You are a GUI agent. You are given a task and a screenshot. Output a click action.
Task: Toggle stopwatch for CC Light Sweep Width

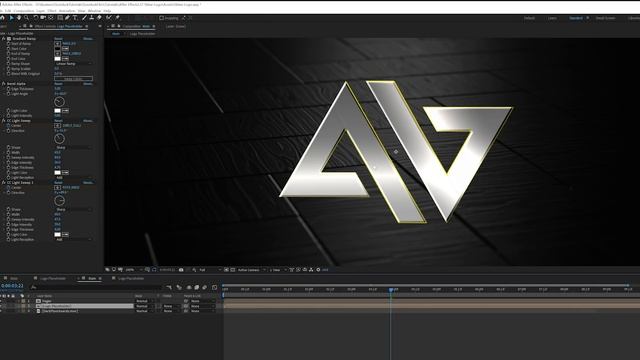[8, 152]
